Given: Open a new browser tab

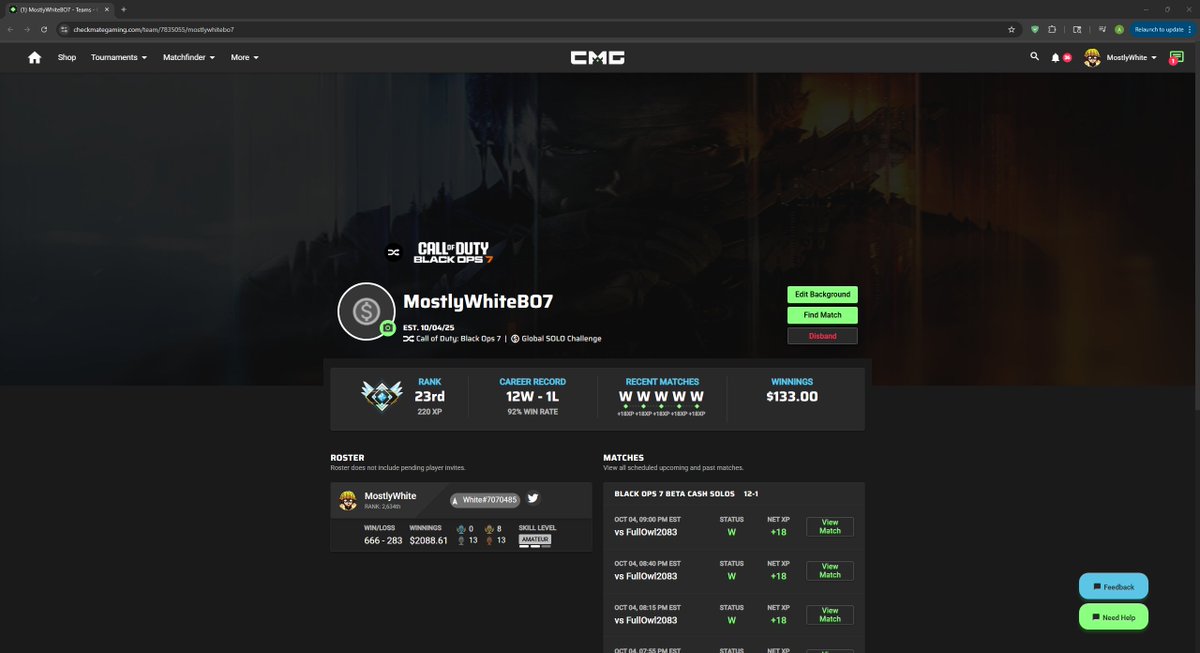Looking at the screenshot, I should pyautogui.click(x=123, y=9).
